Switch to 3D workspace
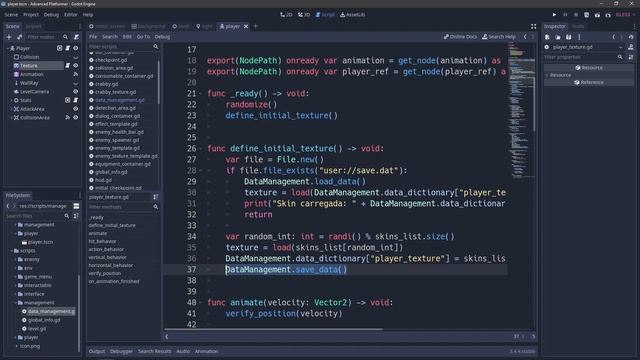 [304, 15]
